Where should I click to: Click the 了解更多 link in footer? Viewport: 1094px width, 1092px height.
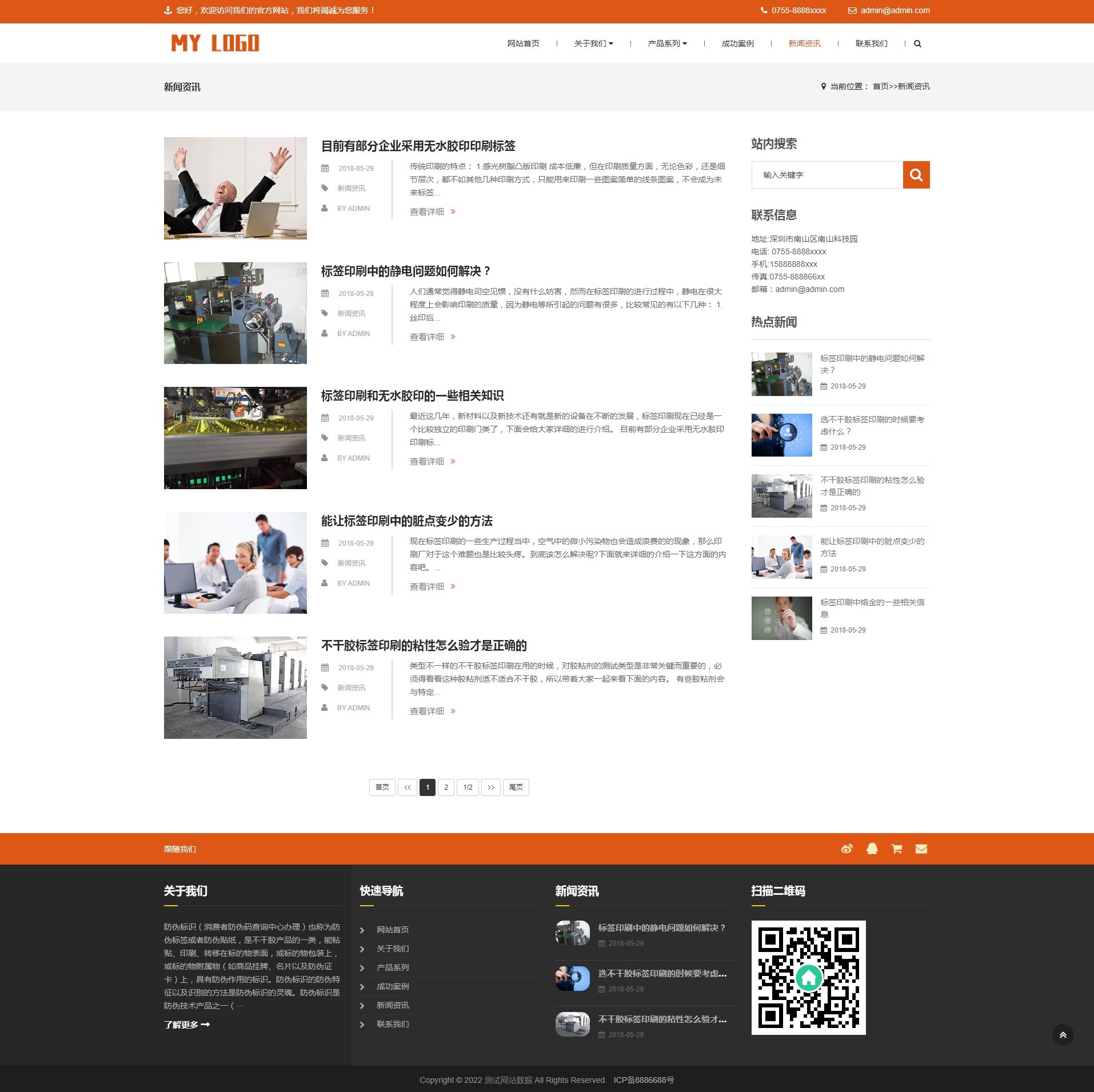click(x=187, y=1025)
